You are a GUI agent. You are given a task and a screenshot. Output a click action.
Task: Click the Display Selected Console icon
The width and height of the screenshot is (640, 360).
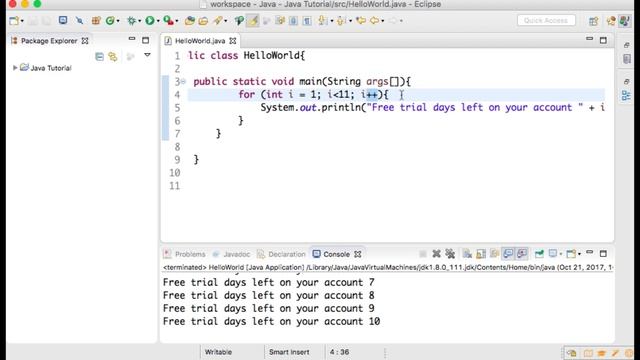click(553, 254)
